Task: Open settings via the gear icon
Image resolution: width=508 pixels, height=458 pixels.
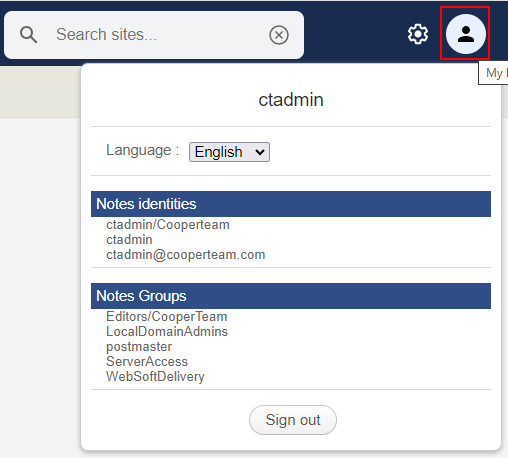Action: [418, 34]
